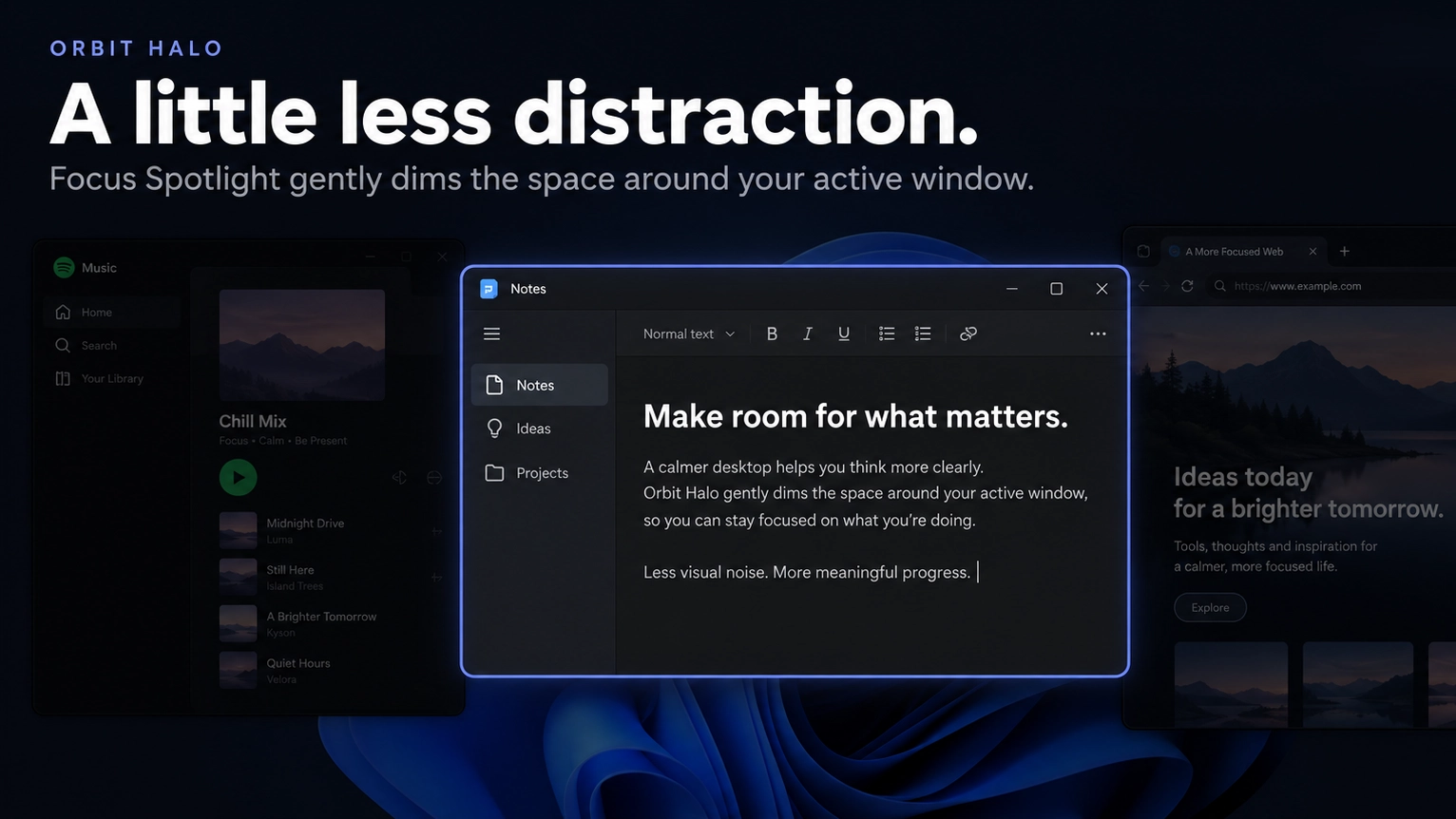This screenshot has width=1456, height=819.
Task: Toggle the Notes hamburger menu
Action: (491, 333)
